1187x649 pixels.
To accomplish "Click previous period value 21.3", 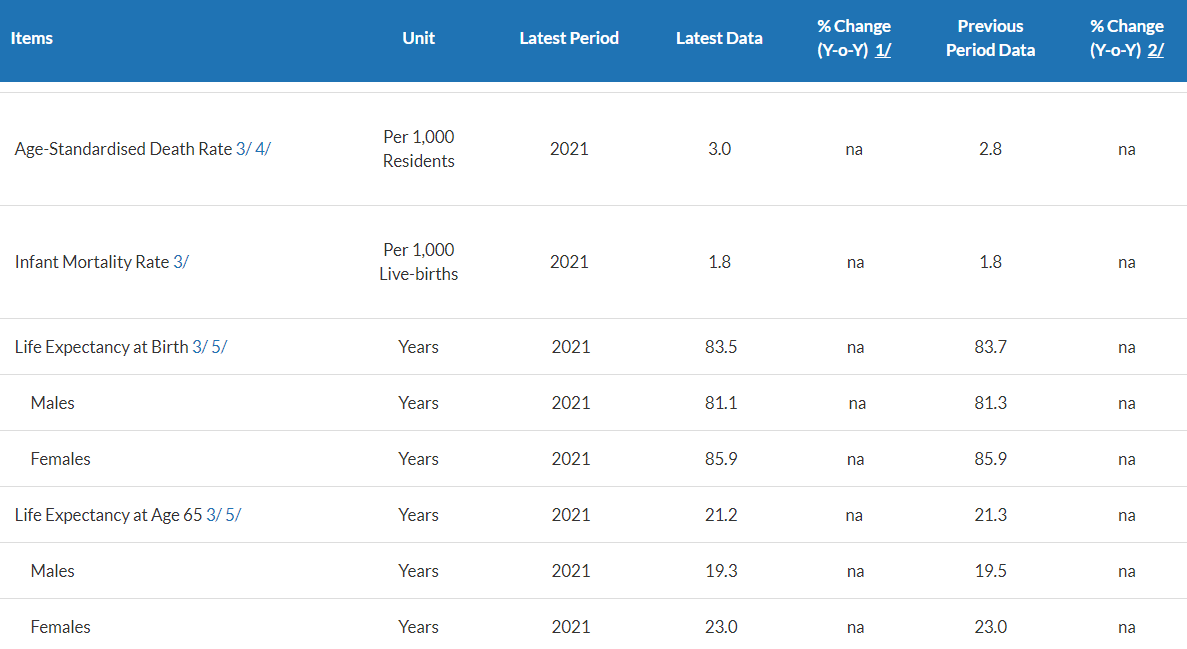I will (x=990, y=515).
